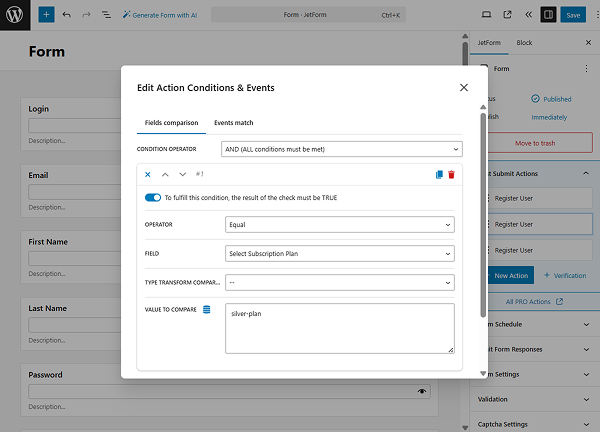
Task: Click the Save button
Action: 573,15
